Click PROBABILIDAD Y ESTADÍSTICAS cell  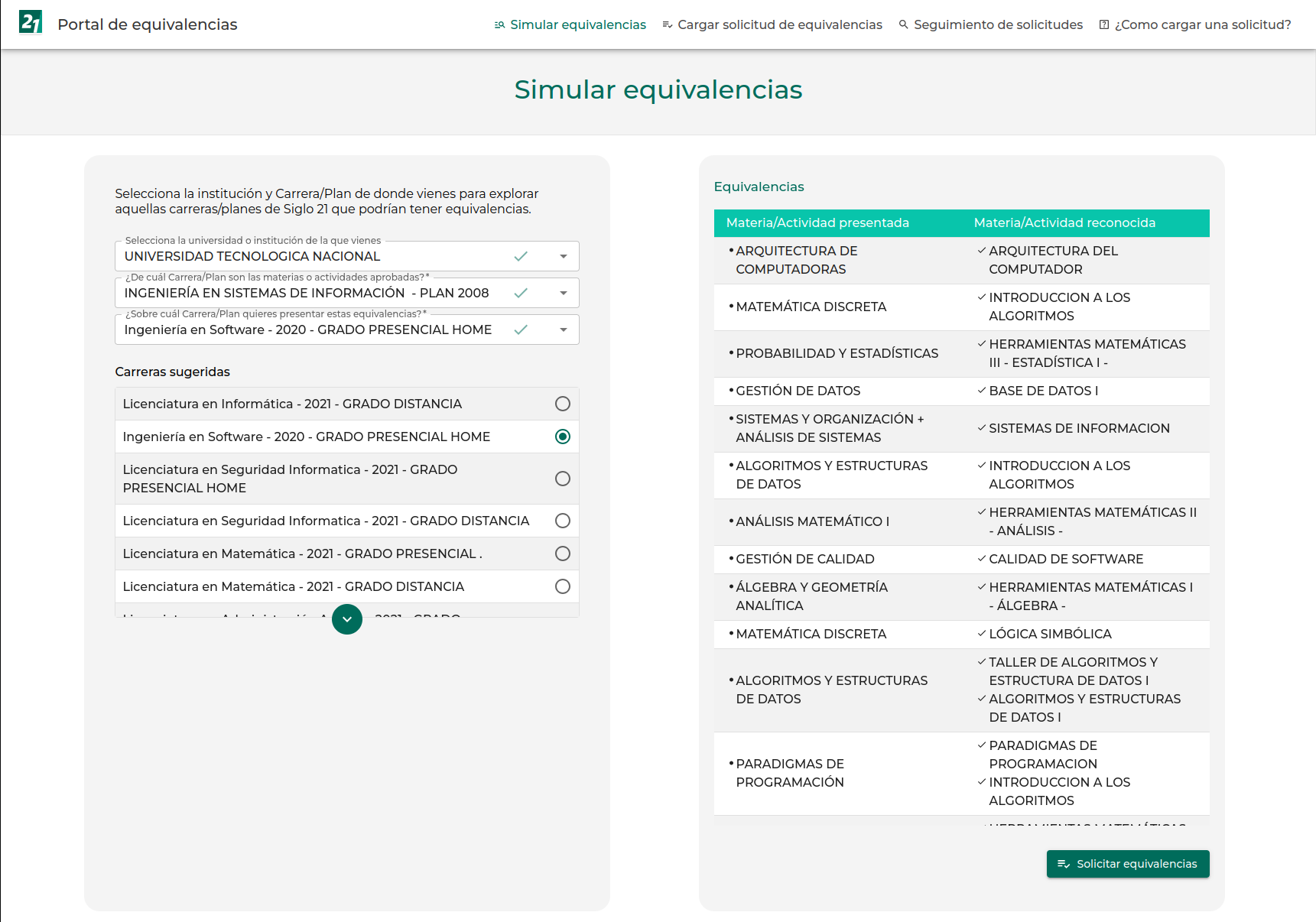click(x=837, y=353)
